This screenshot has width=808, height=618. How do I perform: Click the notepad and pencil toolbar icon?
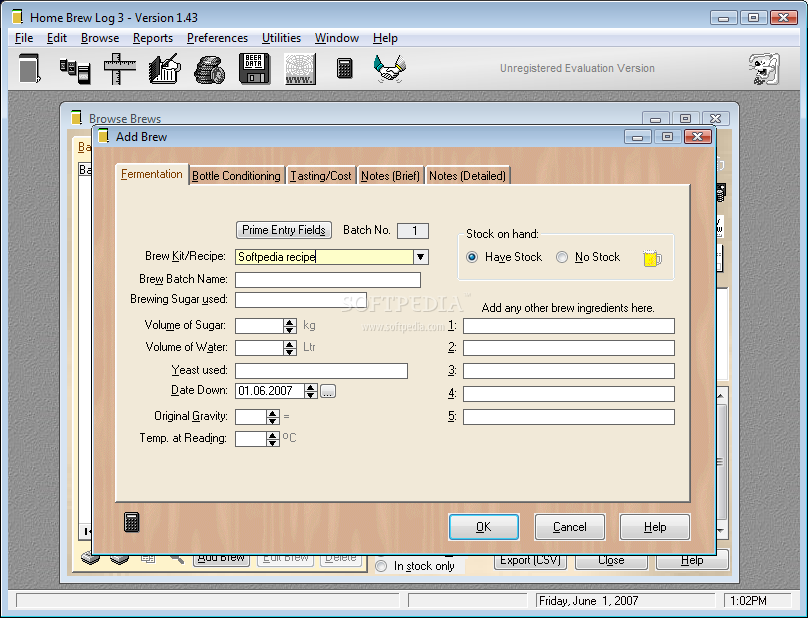(165, 69)
